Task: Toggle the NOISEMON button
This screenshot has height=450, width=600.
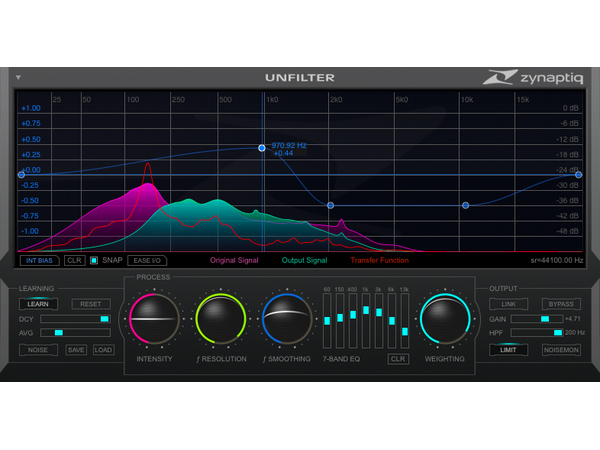Action: pos(561,350)
